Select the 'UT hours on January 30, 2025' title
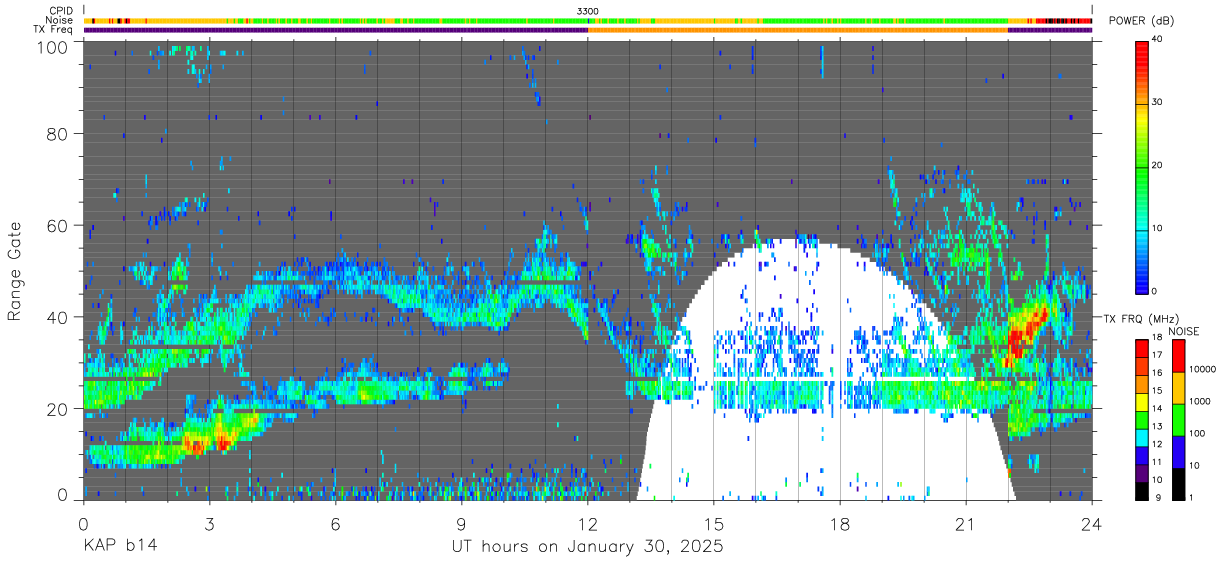 [x=588, y=547]
